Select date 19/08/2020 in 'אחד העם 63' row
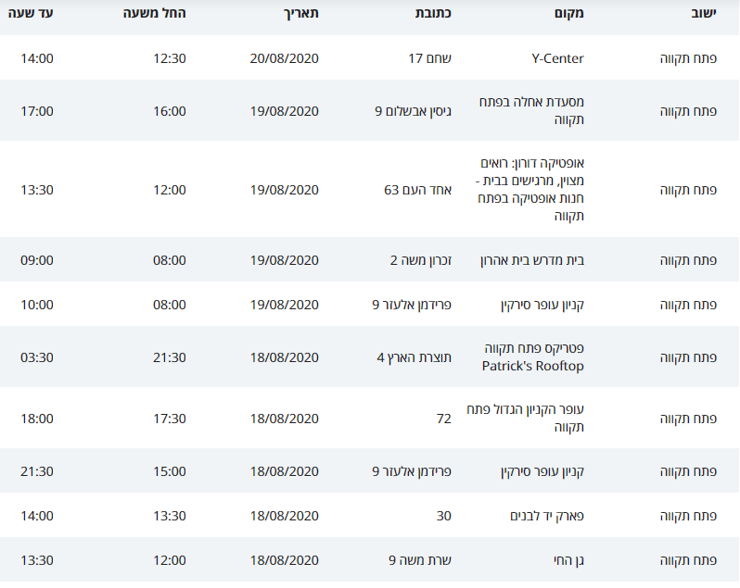This screenshot has height=588, width=740. [x=284, y=190]
